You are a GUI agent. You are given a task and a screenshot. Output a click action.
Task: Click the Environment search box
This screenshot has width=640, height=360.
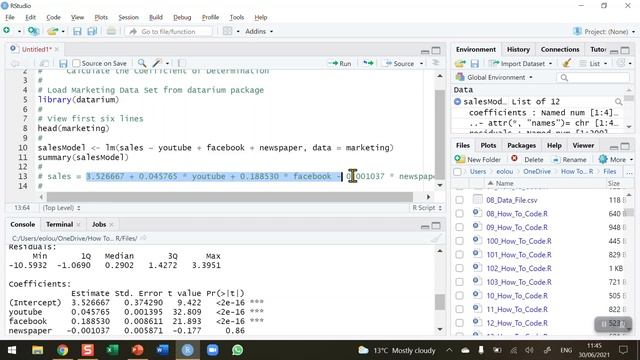(x=593, y=77)
